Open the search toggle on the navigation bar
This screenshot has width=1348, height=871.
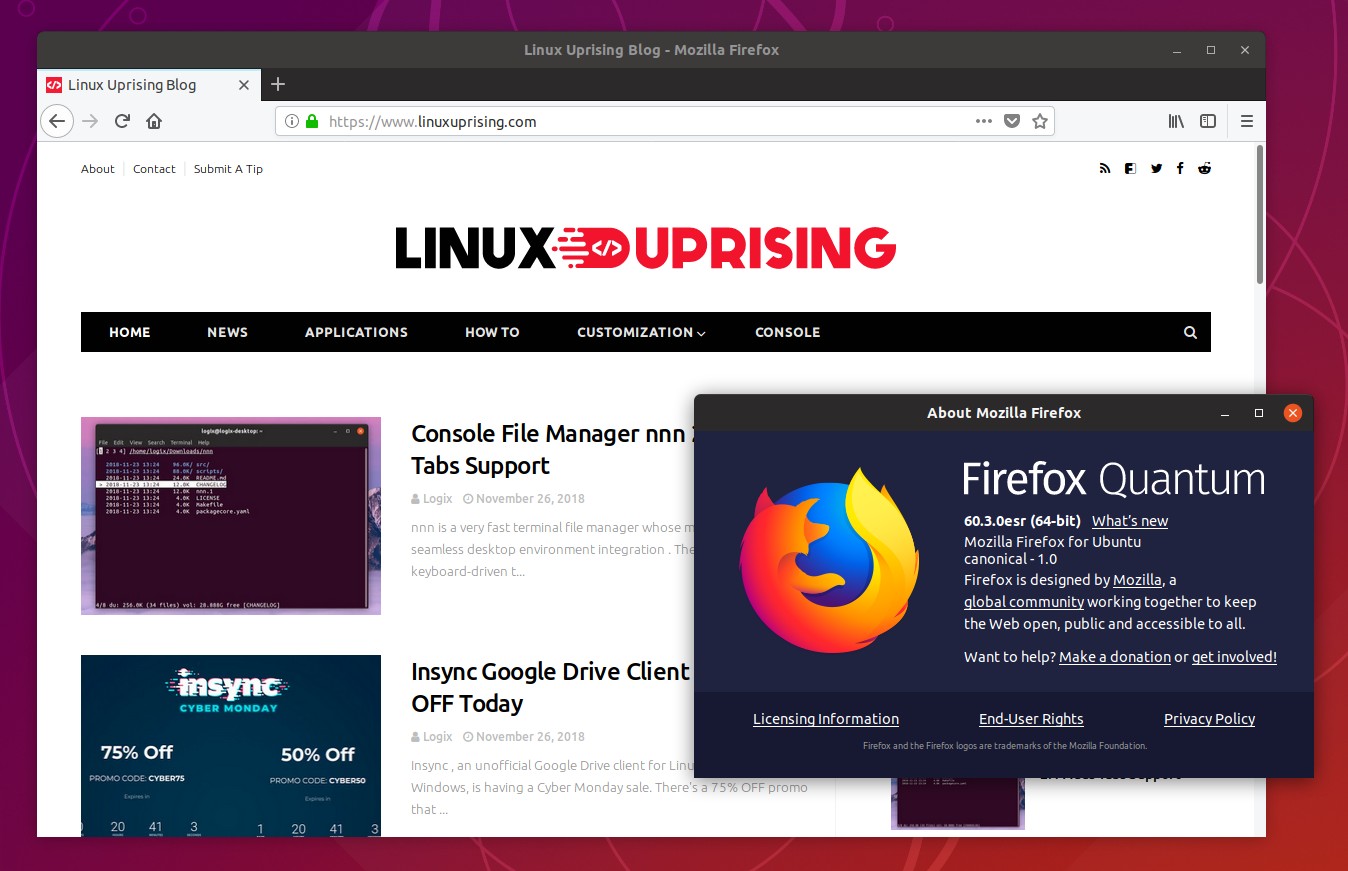pyautogui.click(x=1189, y=332)
